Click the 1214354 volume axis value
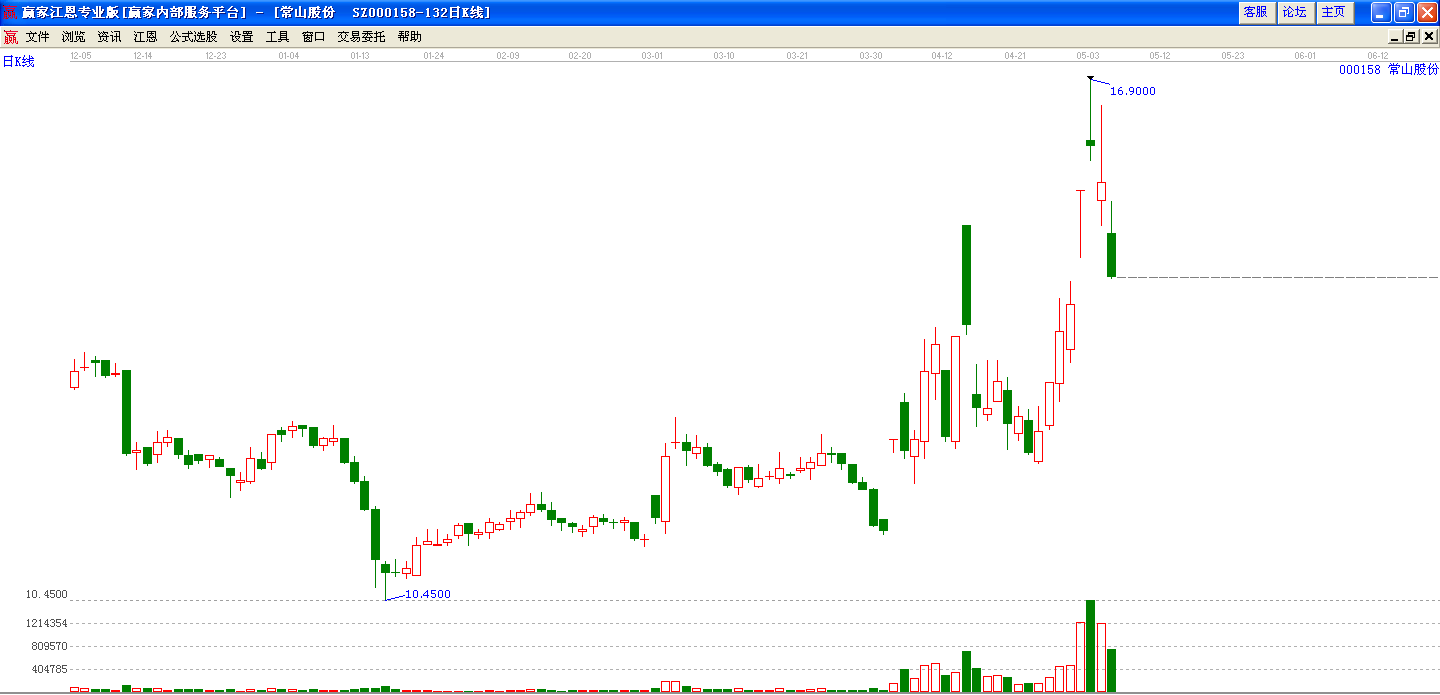The width and height of the screenshot is (1440, 695). coord(47,623)
